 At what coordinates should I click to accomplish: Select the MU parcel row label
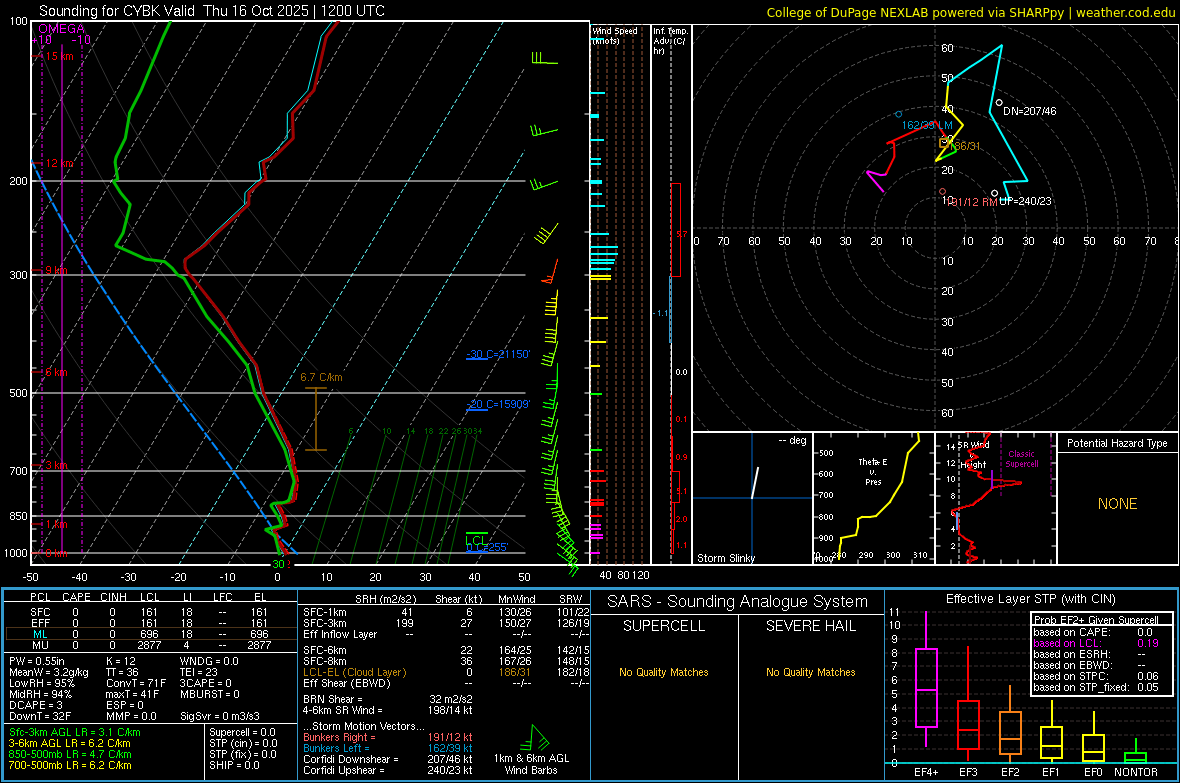coord(40,645)
